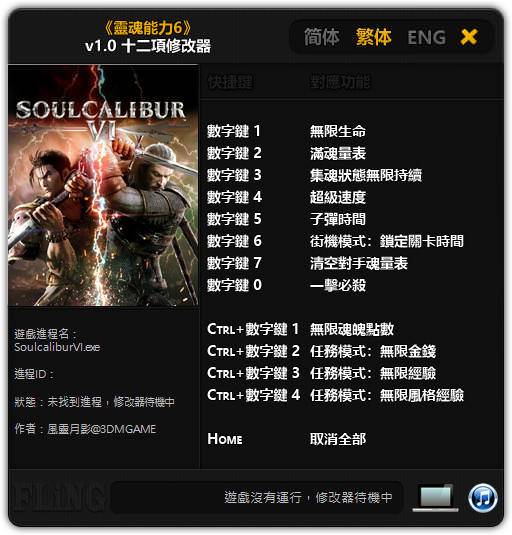Enable 超級速度 option
The image size is (512, 535).
click(338, 197)
